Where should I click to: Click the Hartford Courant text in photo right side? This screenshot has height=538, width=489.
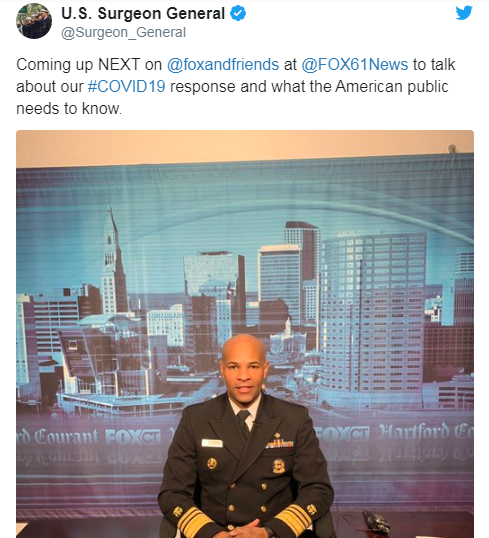(425, 434)
